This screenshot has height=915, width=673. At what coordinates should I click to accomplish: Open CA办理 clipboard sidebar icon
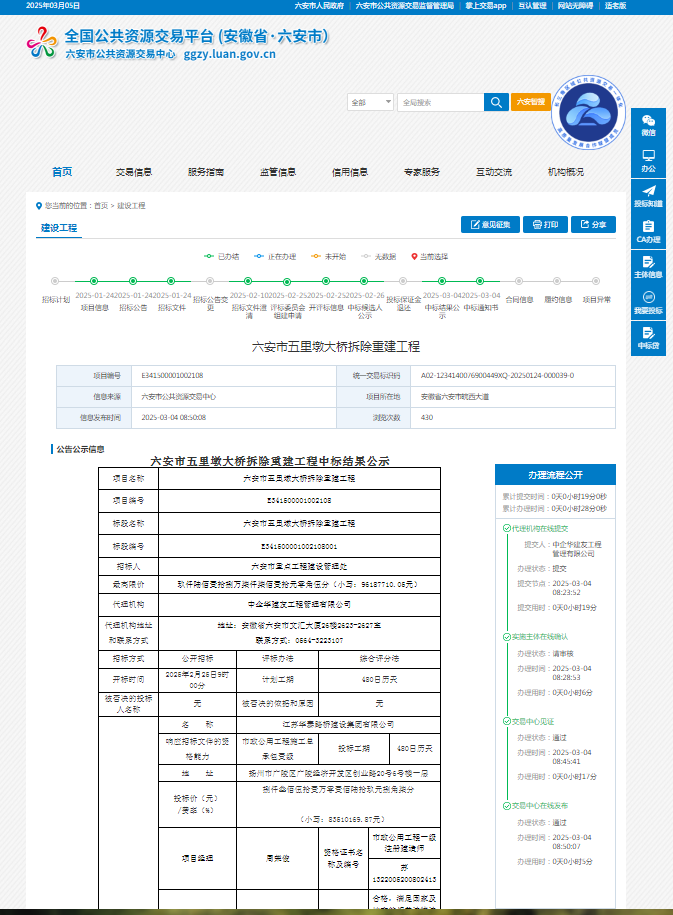pyautogui.click(x=648, y=232)
